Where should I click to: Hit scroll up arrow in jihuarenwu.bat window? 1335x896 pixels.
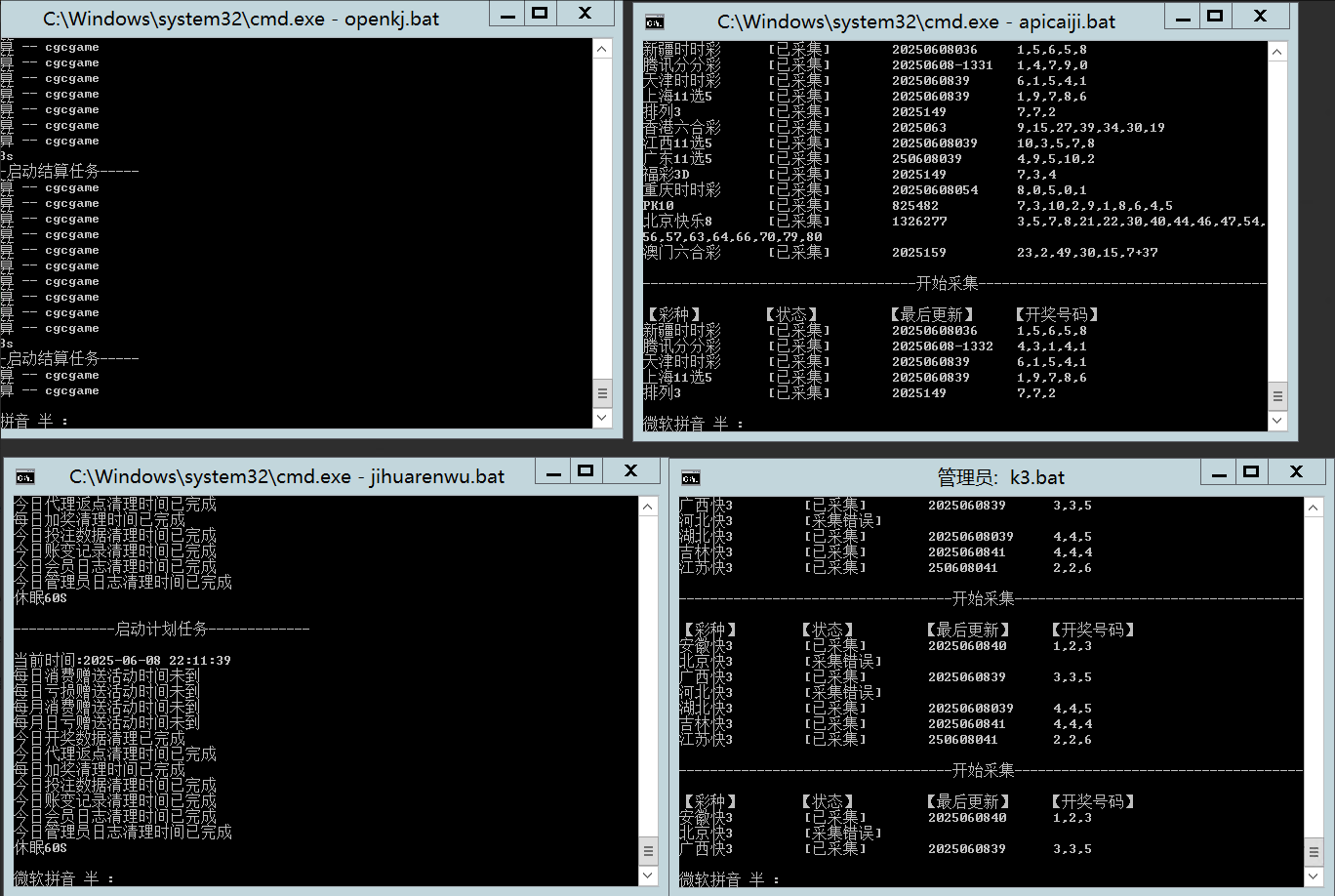(649, 507)
